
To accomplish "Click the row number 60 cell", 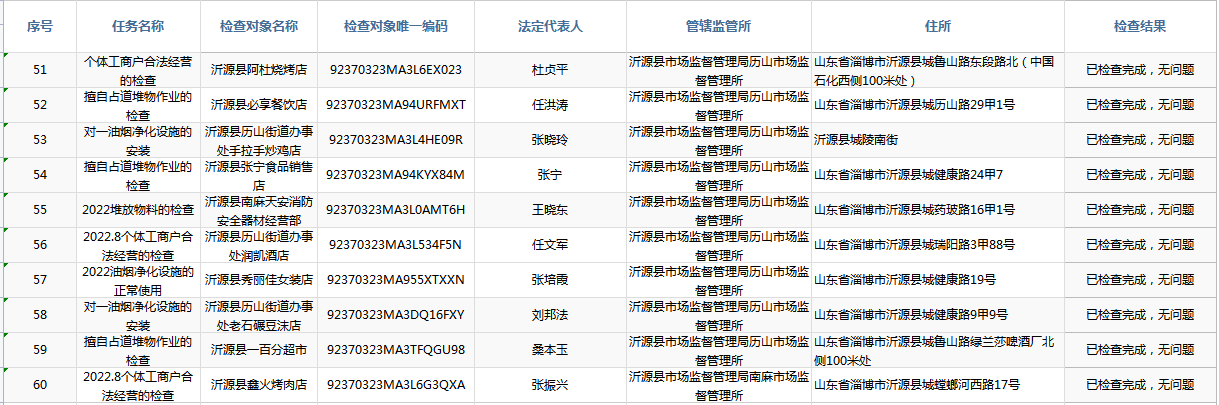I will coord(39,385).
